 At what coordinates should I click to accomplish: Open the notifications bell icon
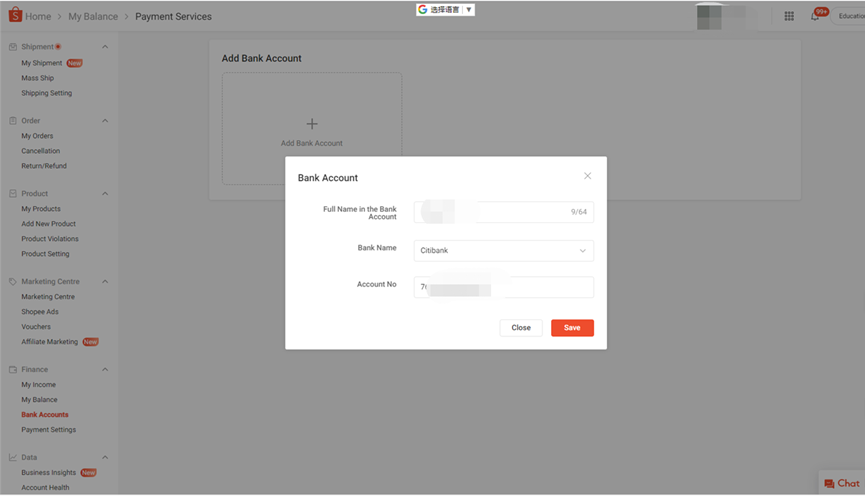(815, 16)
